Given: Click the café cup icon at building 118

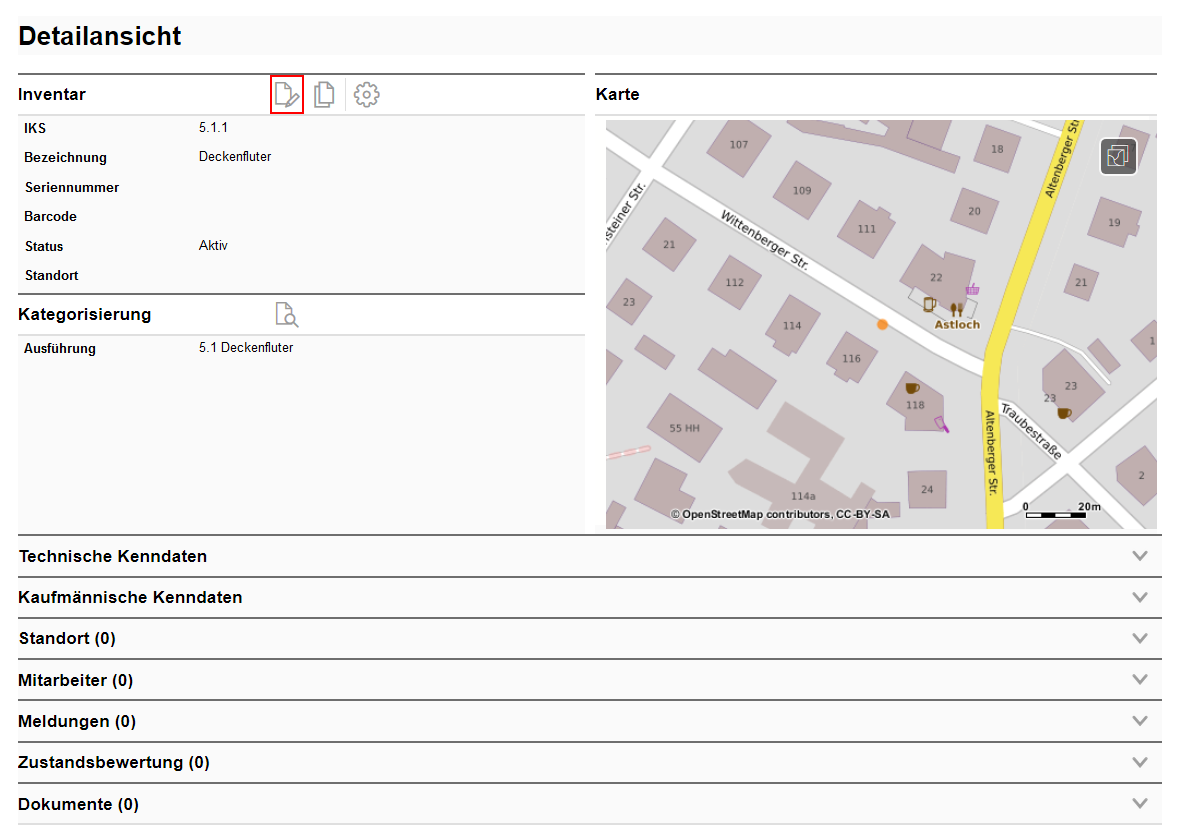Looking at the screenshot, I should click(911, 388).
